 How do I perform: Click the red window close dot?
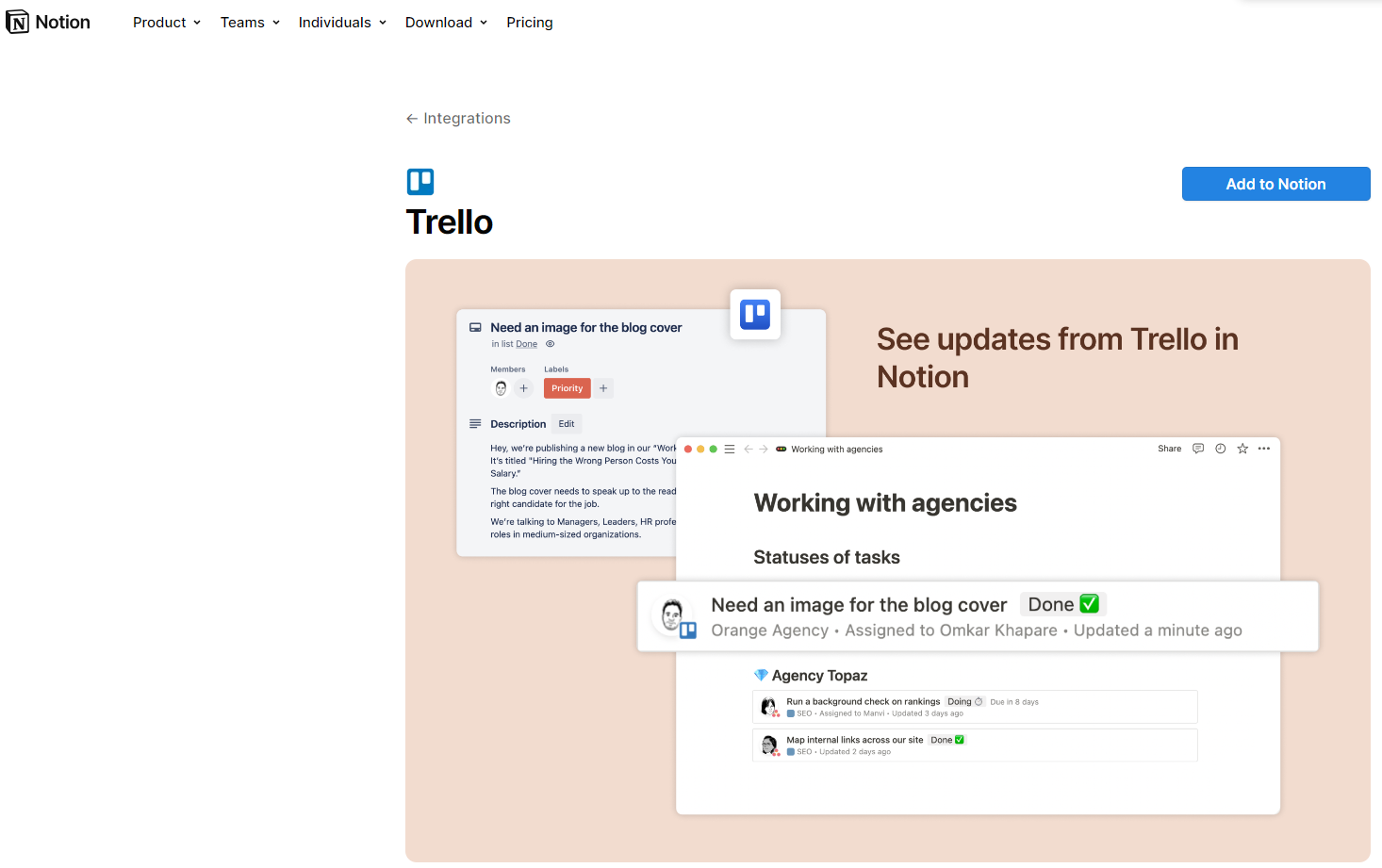688,450
